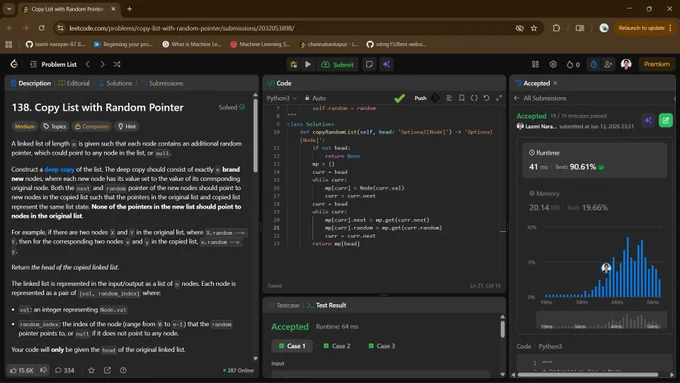
Task: Expand the Hint tag
Action: [x=127, y=126]
